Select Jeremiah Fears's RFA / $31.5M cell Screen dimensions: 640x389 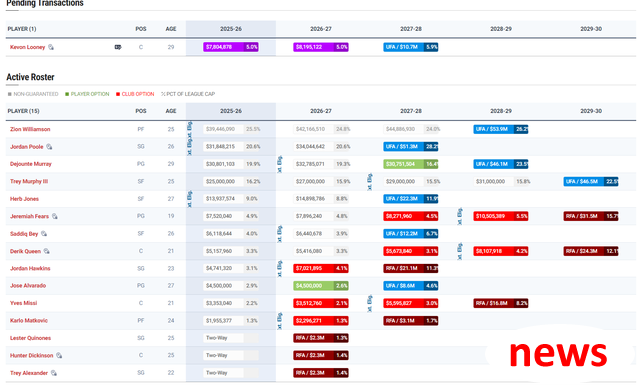(591, 216)
